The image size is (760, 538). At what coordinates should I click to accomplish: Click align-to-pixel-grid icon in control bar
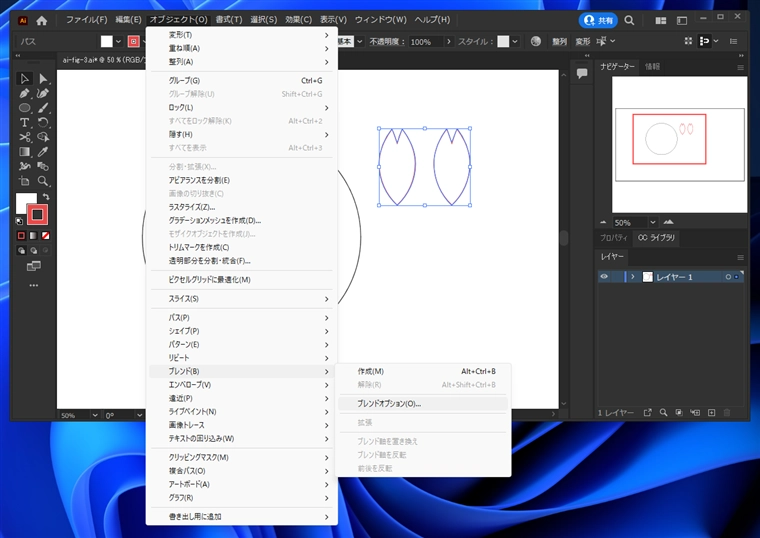pyautogui.click(x=688, y=41)
